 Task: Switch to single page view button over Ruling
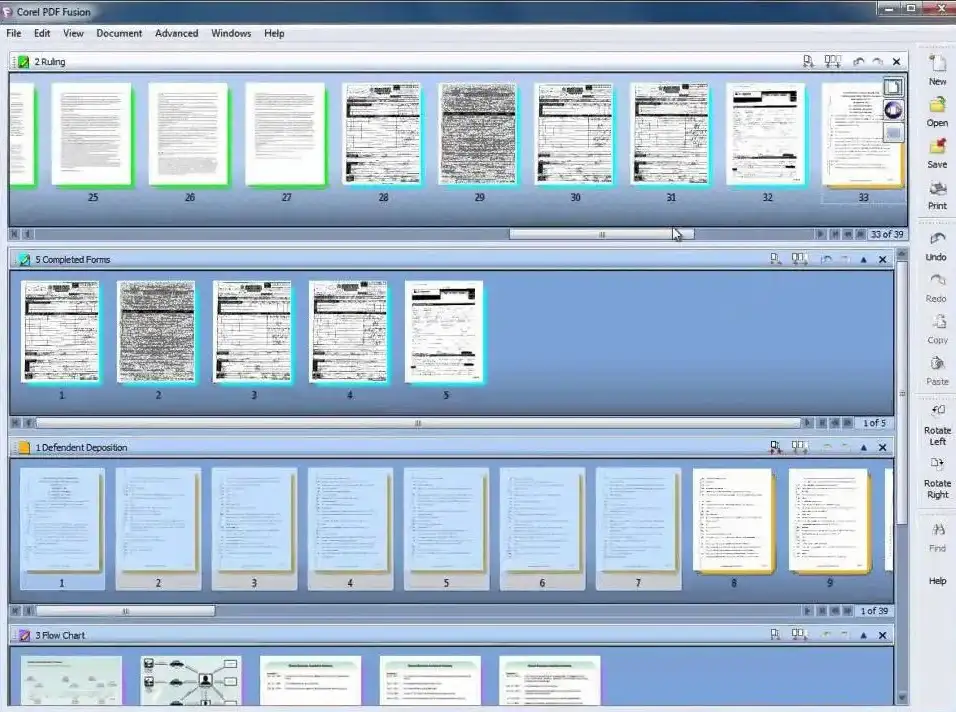[893, 88]
